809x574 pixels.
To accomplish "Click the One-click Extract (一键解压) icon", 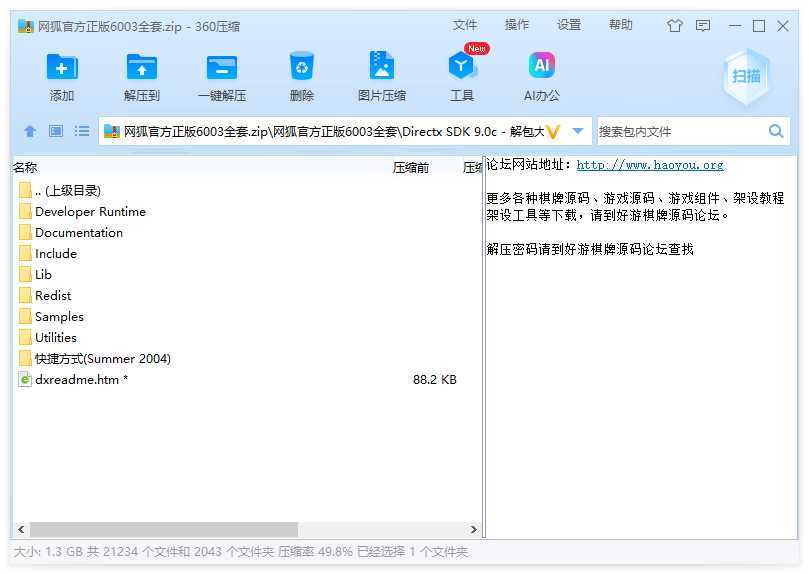I will tap(222, 67).
